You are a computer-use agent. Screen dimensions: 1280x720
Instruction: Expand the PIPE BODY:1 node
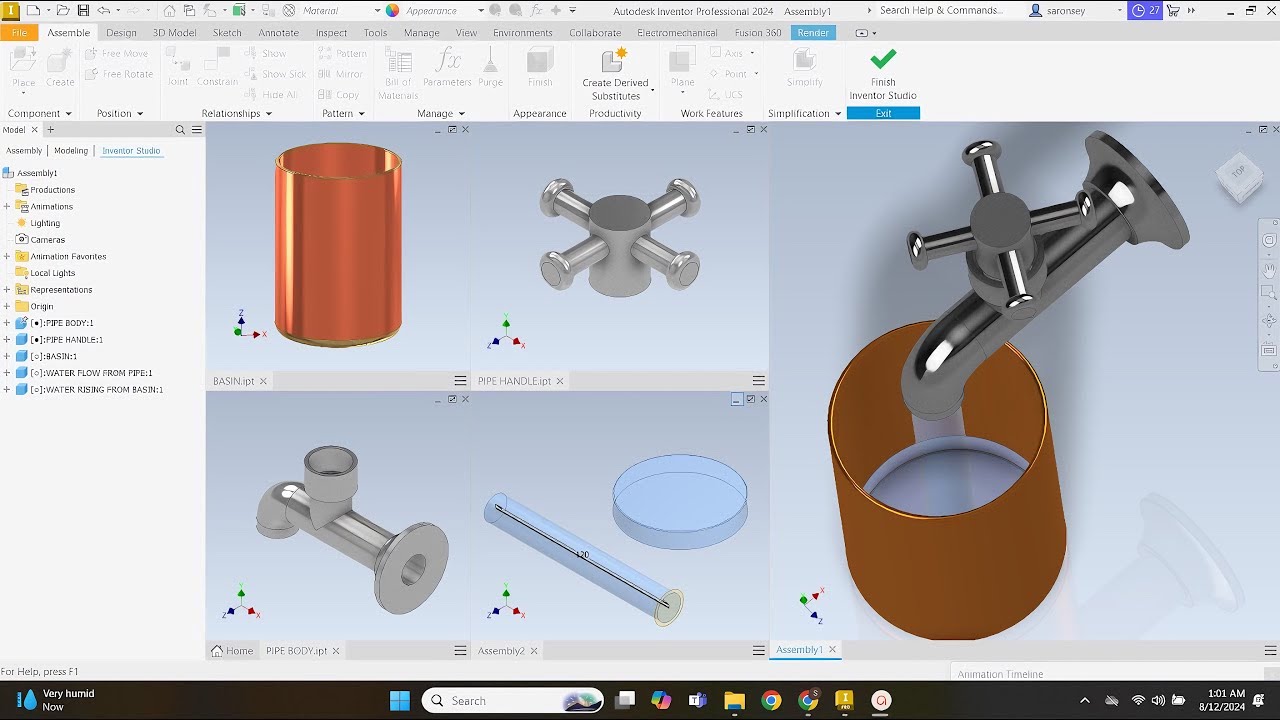[x=7, y=323]
